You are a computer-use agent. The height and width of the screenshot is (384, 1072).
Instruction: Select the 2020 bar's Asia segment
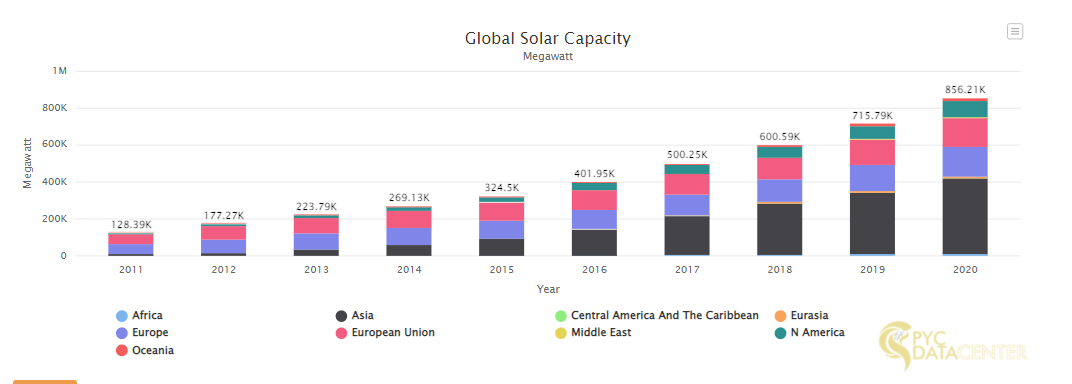[x=965, y=216]
